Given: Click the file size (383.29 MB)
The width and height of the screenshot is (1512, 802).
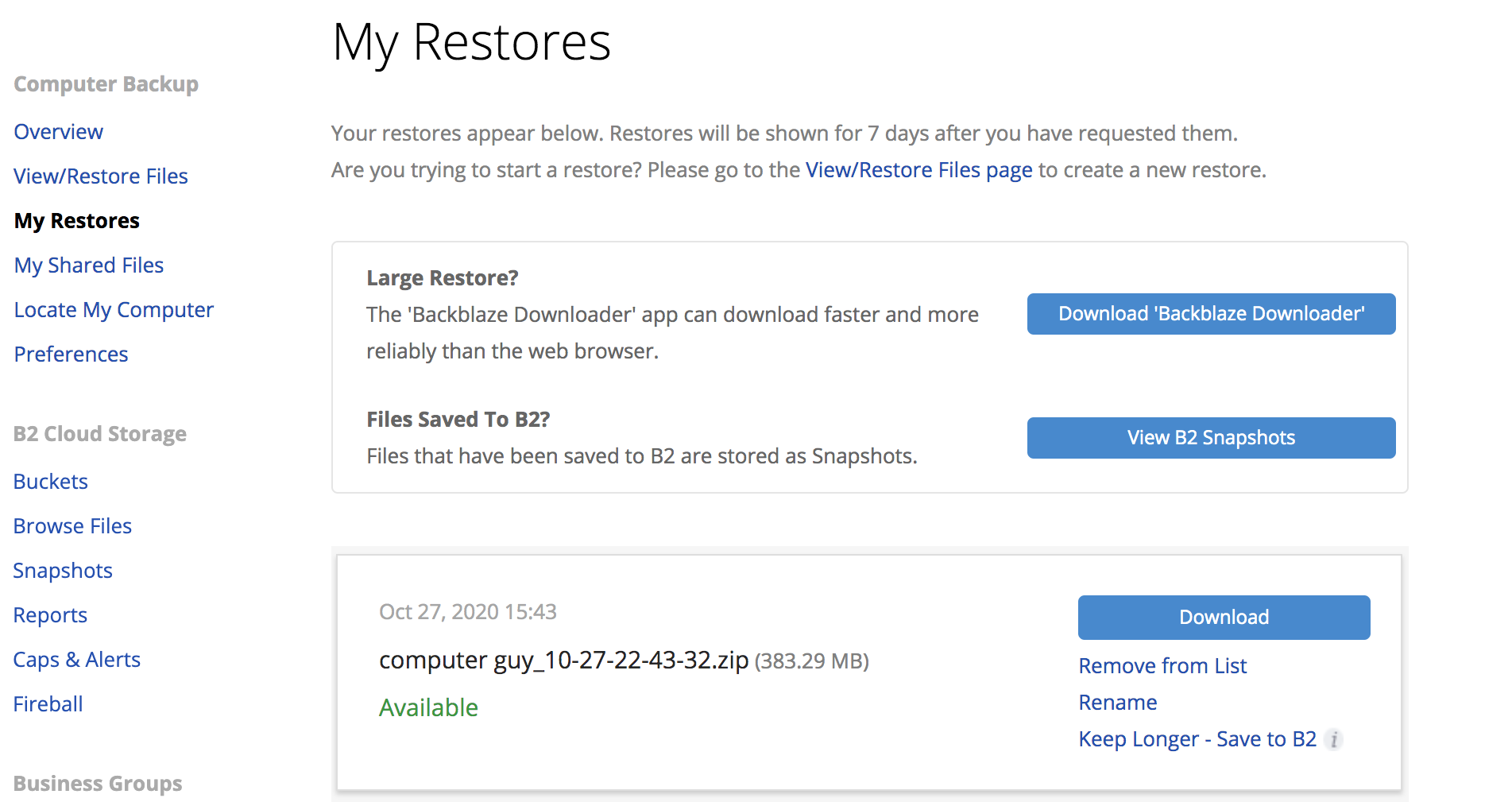Looking at the screenshot, I should point(811,661).
